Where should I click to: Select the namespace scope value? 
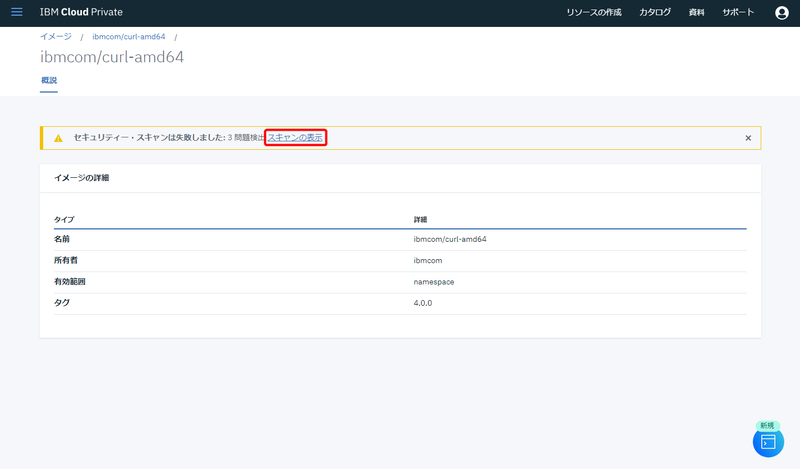[434, 282]
